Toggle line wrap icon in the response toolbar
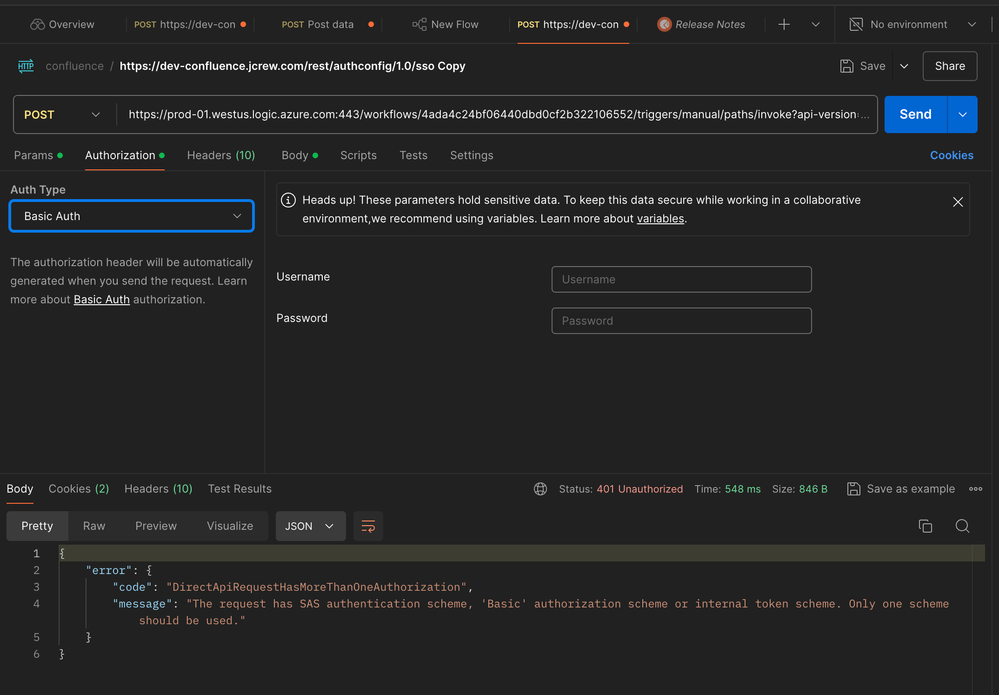Image resolution: width=999 pixels, height=695 pixels. click(x=368, y=526)
